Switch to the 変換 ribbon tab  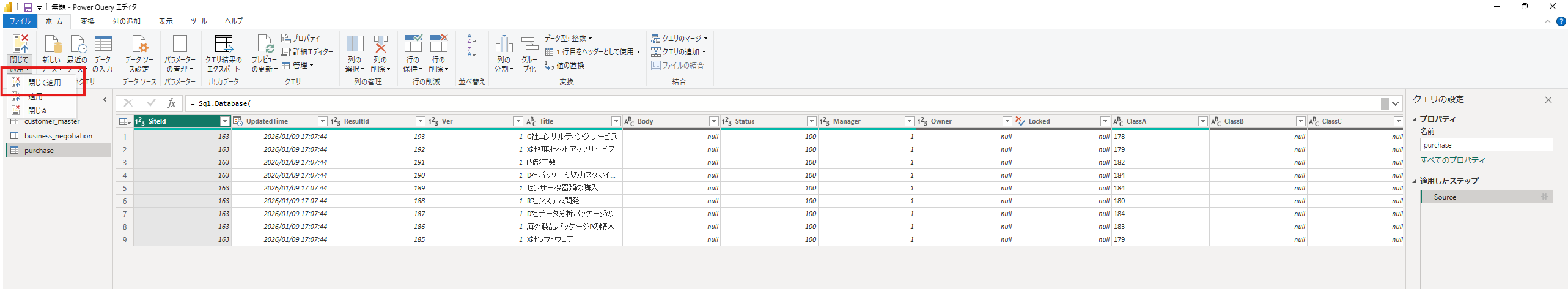point(87,21)
